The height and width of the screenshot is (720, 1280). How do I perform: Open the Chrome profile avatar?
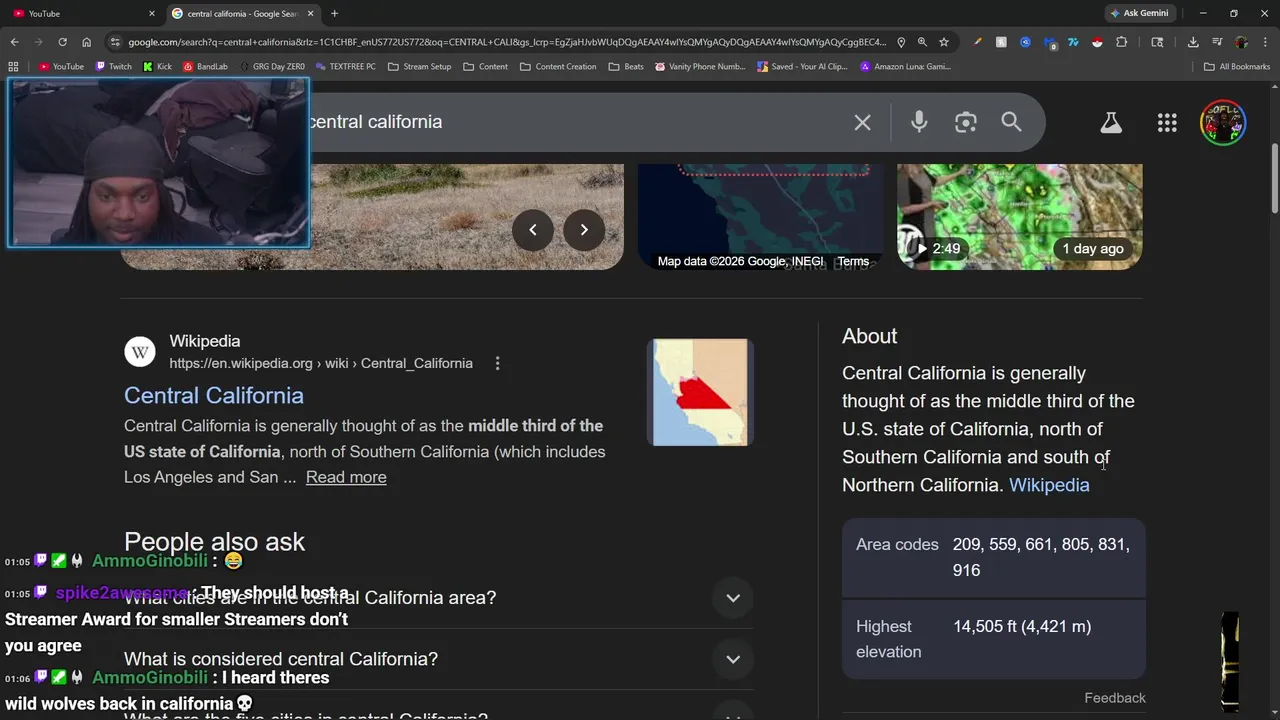(1241, 42)
